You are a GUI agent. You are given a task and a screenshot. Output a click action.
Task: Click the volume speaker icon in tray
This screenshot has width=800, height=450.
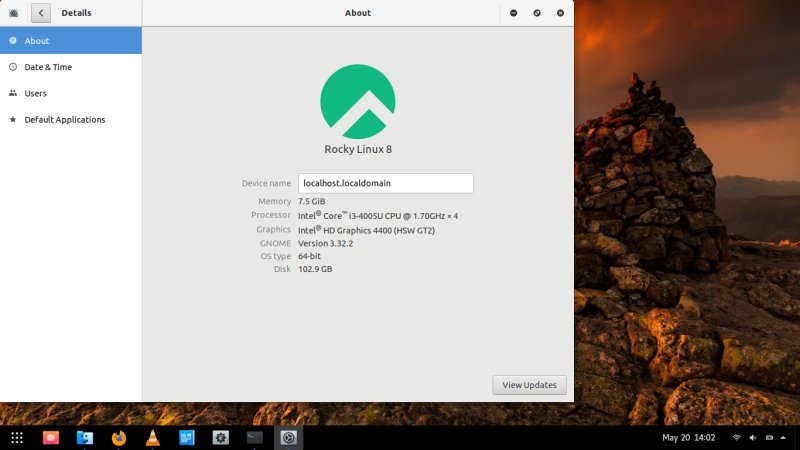point(755,438)
